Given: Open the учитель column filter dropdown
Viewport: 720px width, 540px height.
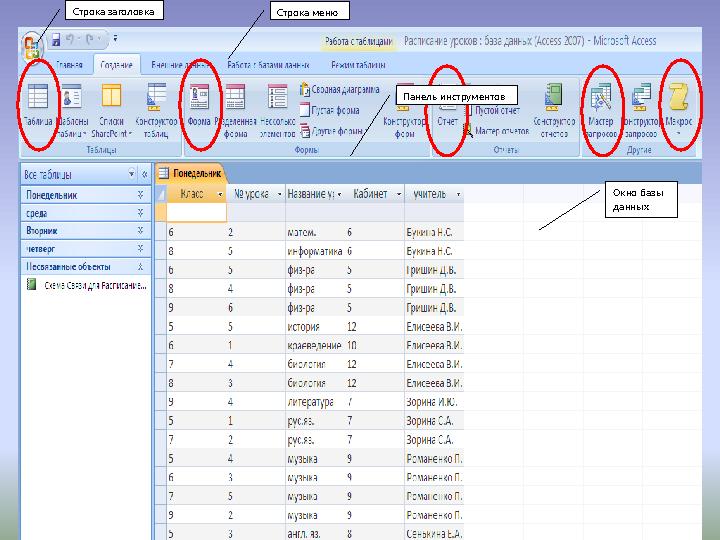Looking at the screenshot, I should 458,195.
